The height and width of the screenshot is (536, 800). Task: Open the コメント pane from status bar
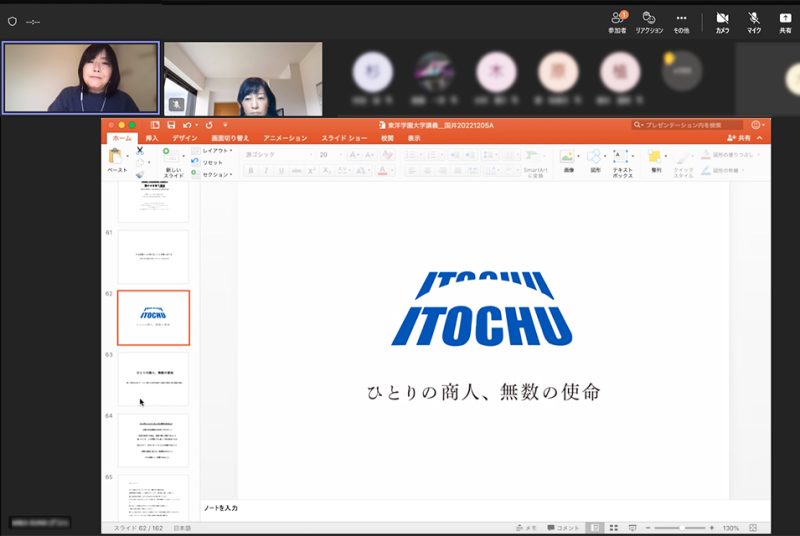pos(563,528)
